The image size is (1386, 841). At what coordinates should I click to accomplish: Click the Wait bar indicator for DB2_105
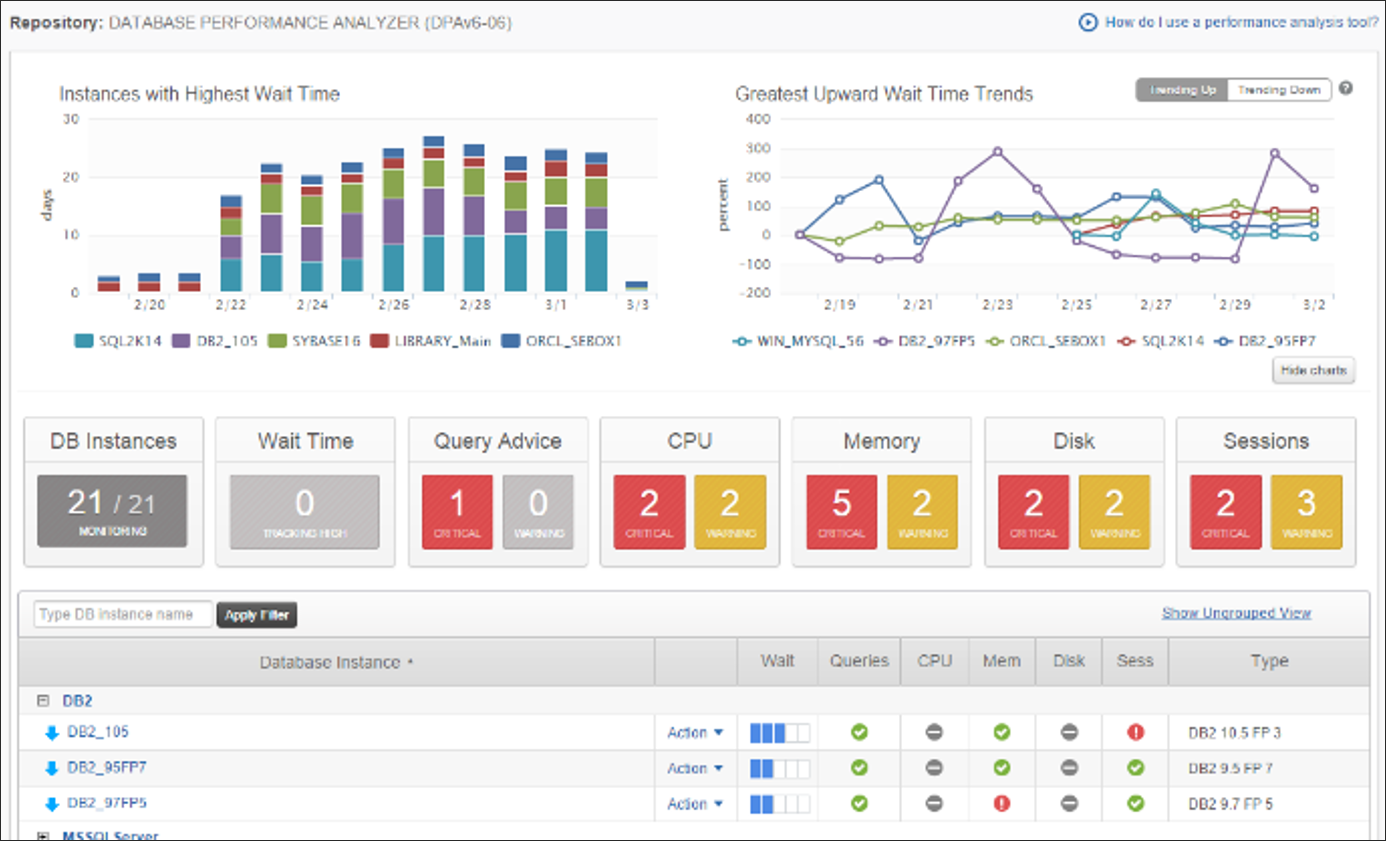pyautogui.click(x=779, y=733)
